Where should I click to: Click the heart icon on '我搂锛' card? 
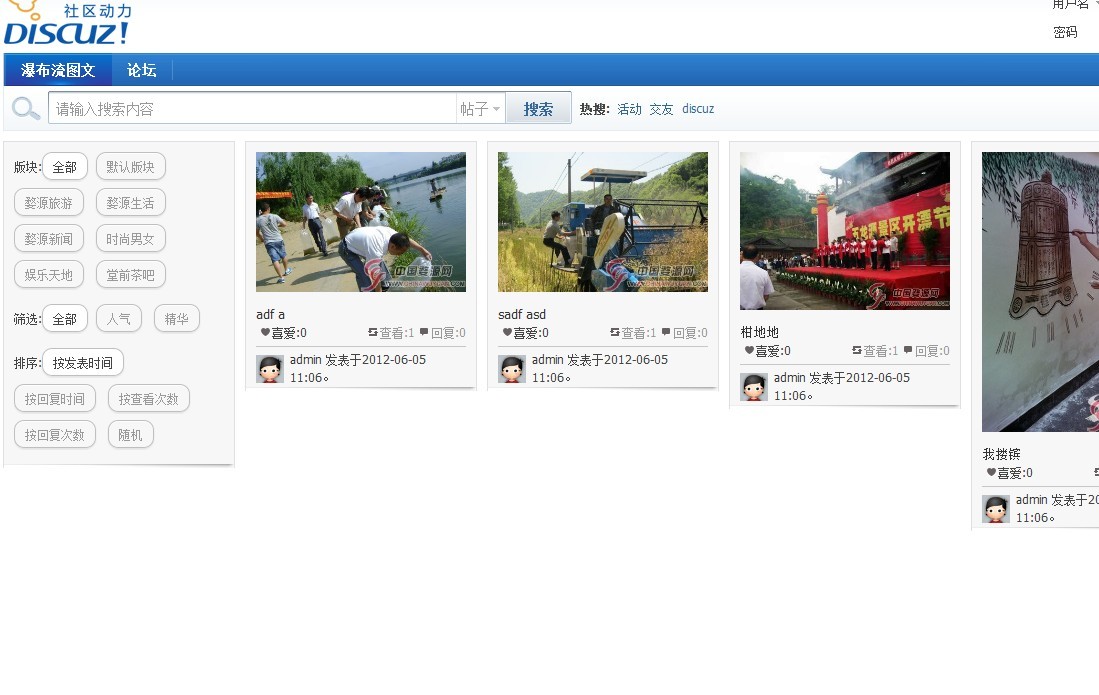point(990,472)
